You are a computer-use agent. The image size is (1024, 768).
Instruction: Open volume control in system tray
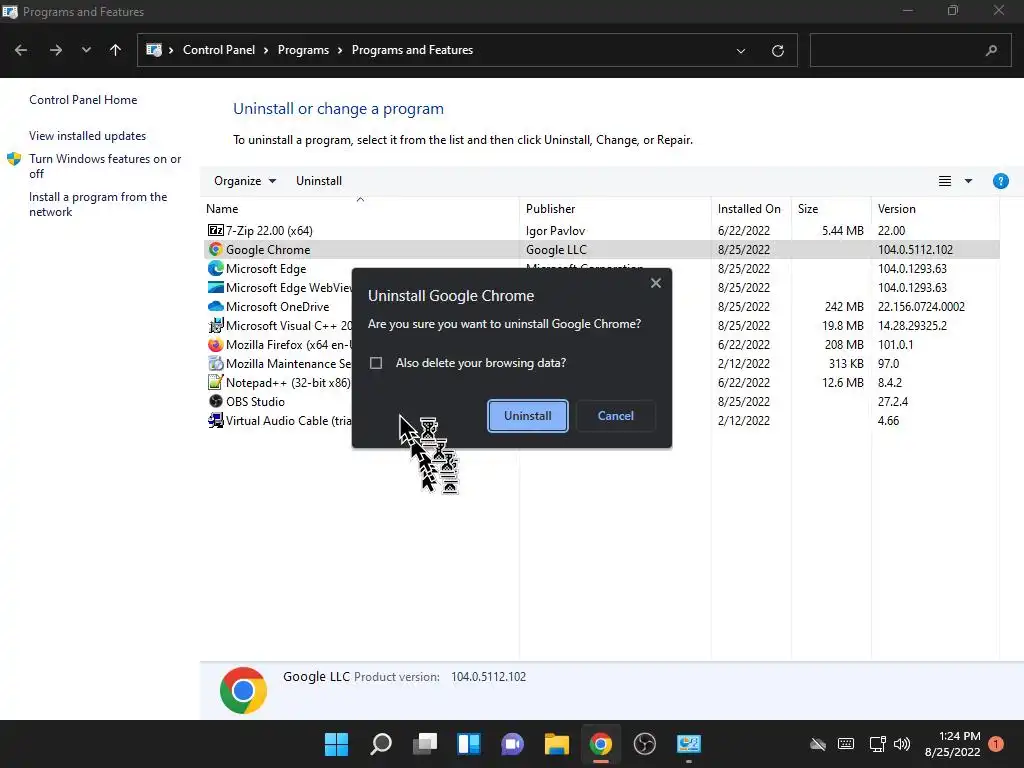tap(902, 744)
